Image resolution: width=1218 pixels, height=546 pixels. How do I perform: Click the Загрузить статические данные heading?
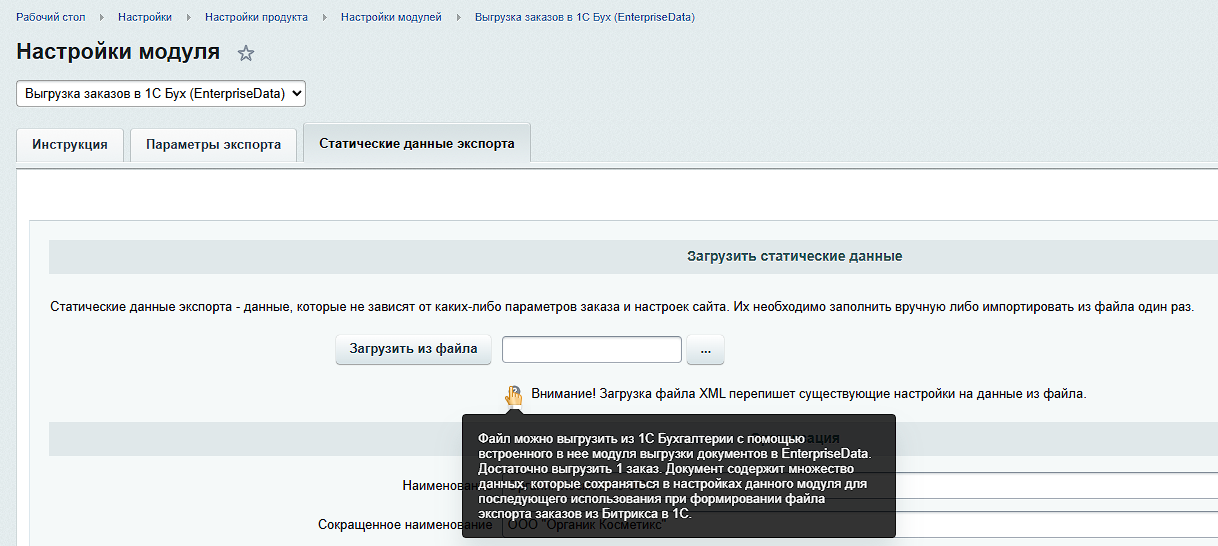[x=795, y=256]
